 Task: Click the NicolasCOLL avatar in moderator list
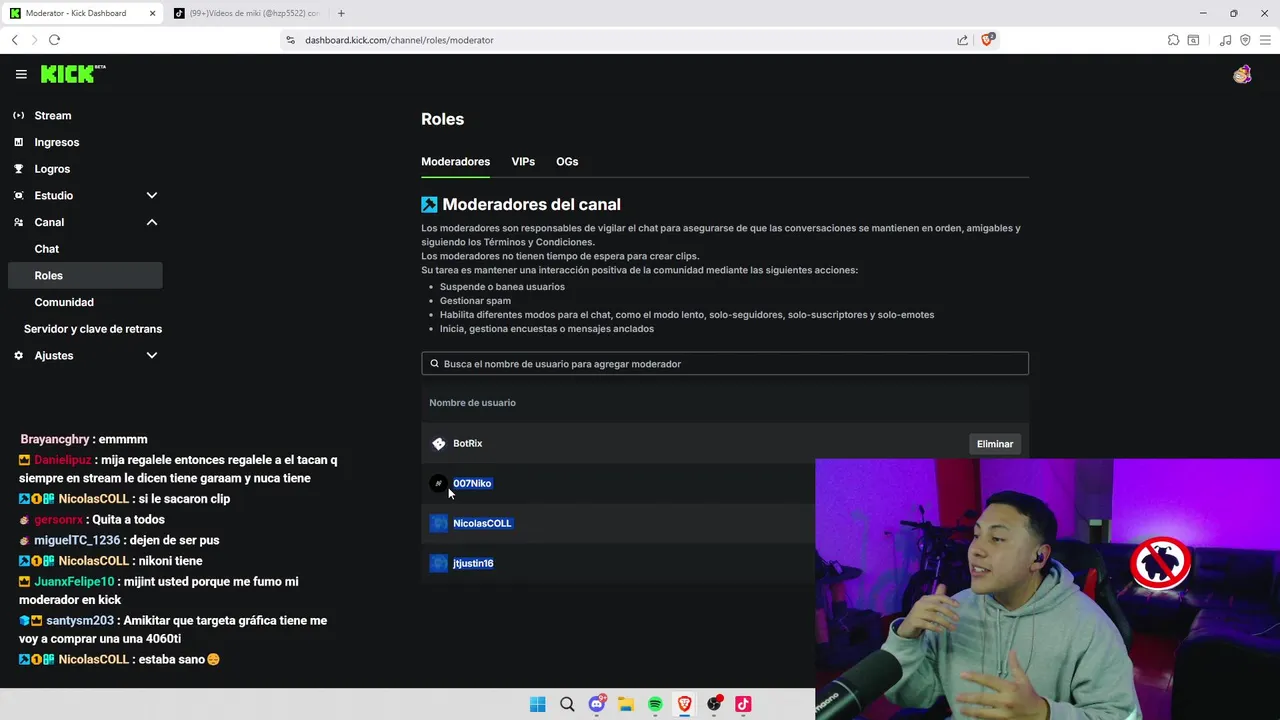[x=438, y=523]
